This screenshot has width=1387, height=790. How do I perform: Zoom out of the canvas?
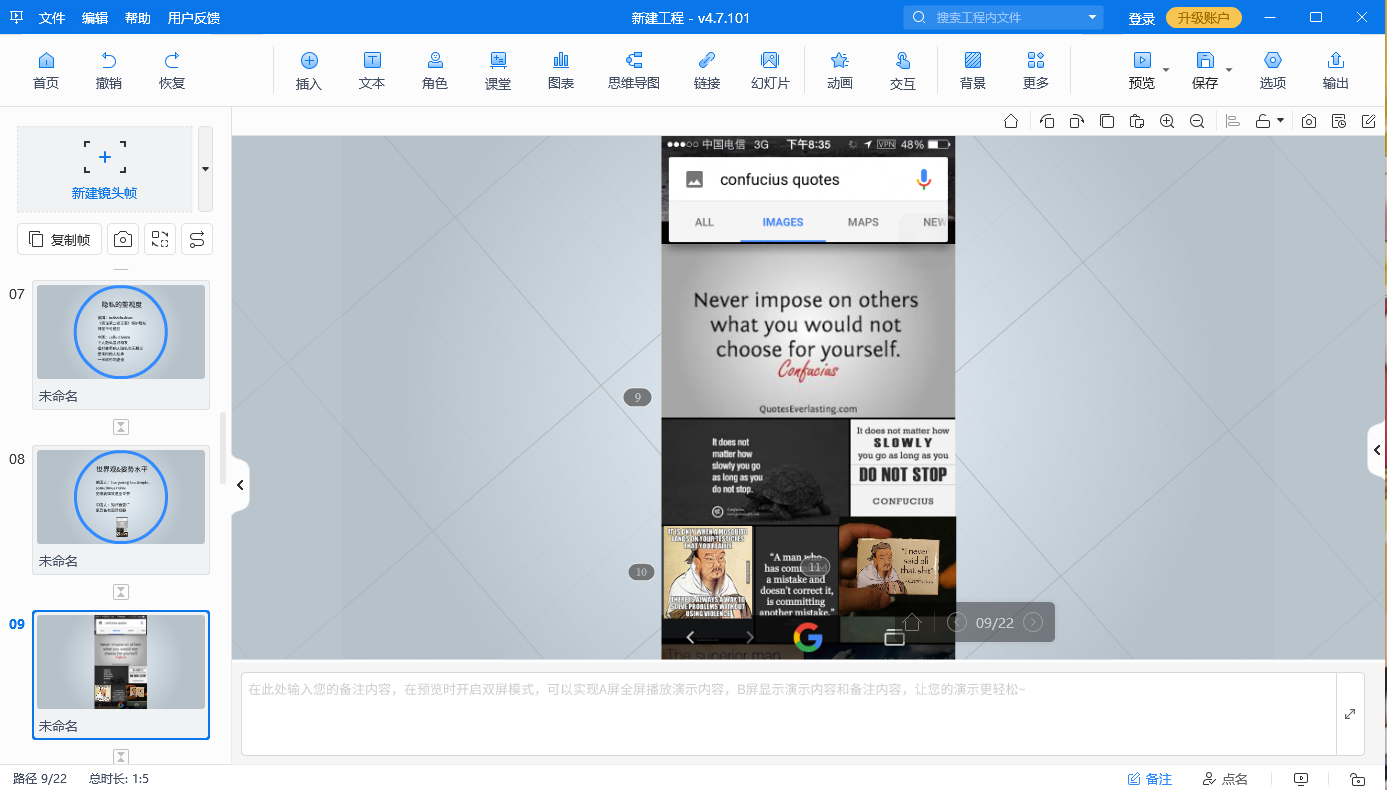point(1197,121)
